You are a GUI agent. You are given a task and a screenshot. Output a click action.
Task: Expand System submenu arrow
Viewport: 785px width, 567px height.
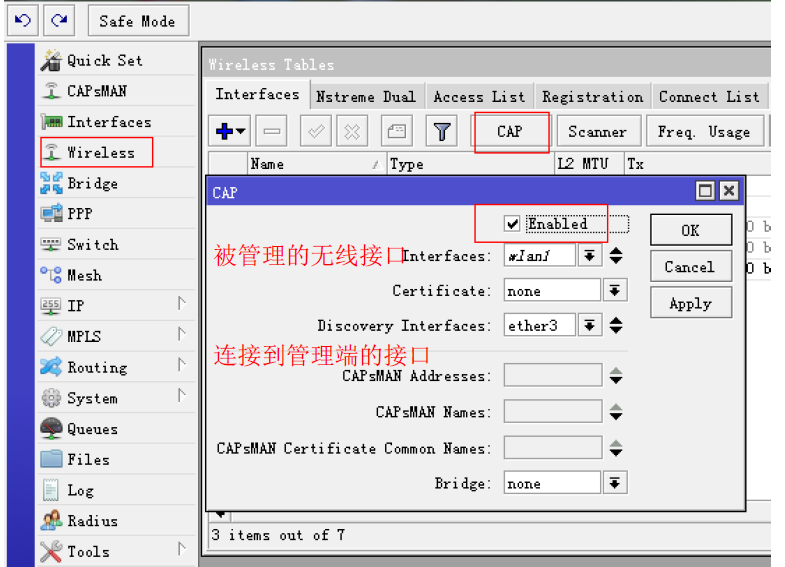(182, 396)
